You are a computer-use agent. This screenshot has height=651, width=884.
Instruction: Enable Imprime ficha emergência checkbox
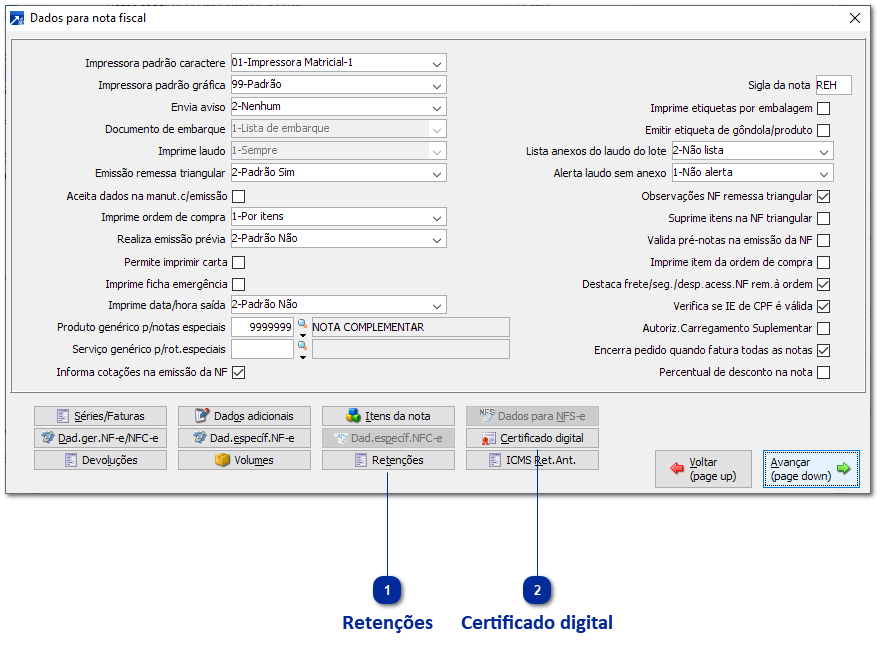238,284
